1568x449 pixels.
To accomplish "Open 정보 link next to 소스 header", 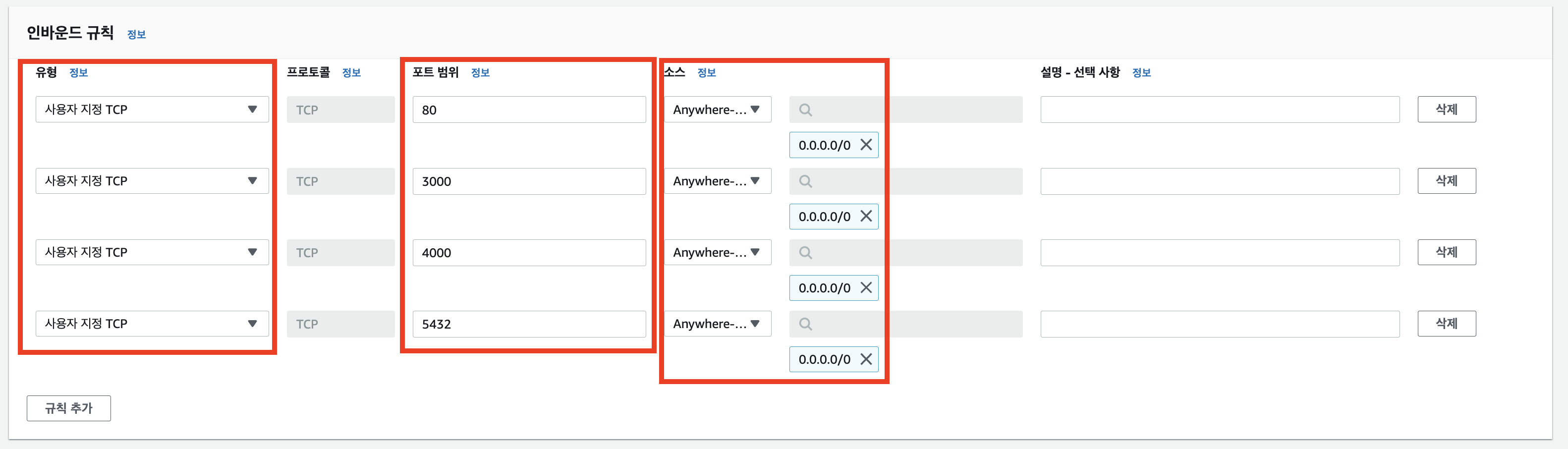I will (x=706, y=73).
